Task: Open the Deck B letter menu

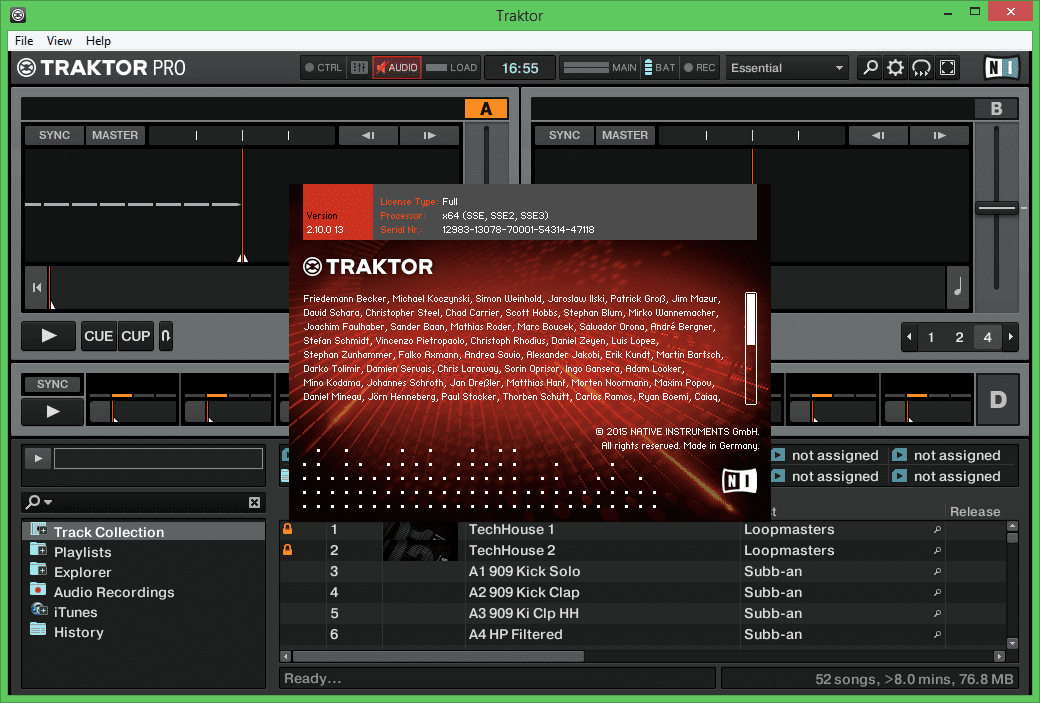Action: pos(996,109)
